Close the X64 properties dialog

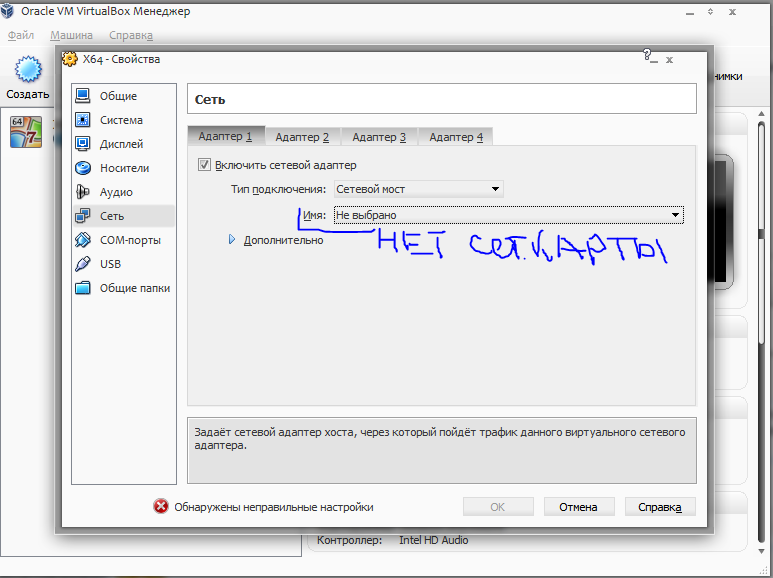pyautogui.click(x=669, y=60)
